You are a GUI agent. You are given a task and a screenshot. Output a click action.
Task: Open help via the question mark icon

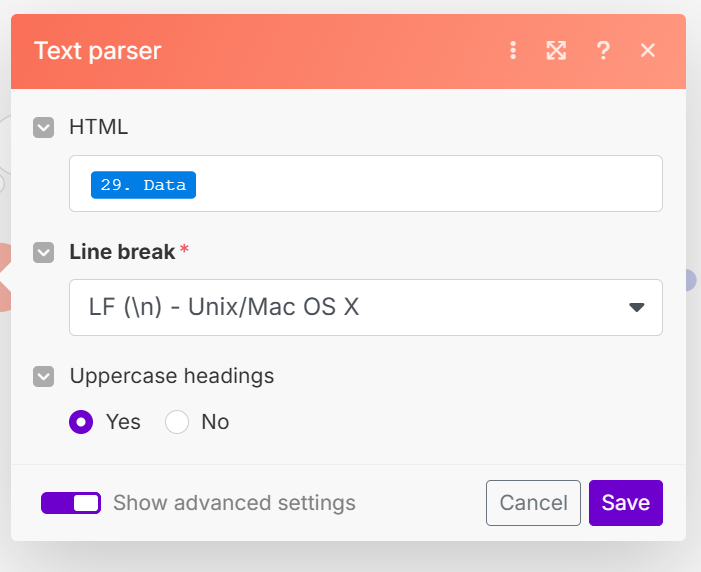pos(603,51)
